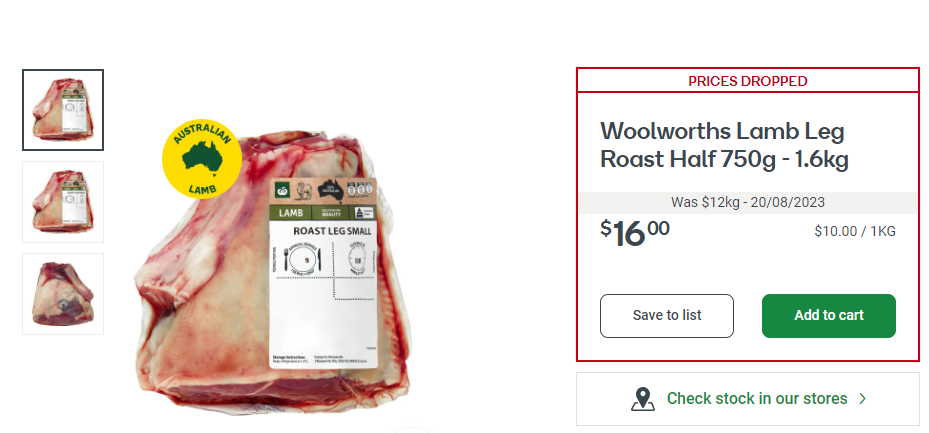Viewport: 929px width, 433px height.
Task: Expand the chevron beside Check stock
Action: [863, 399]
